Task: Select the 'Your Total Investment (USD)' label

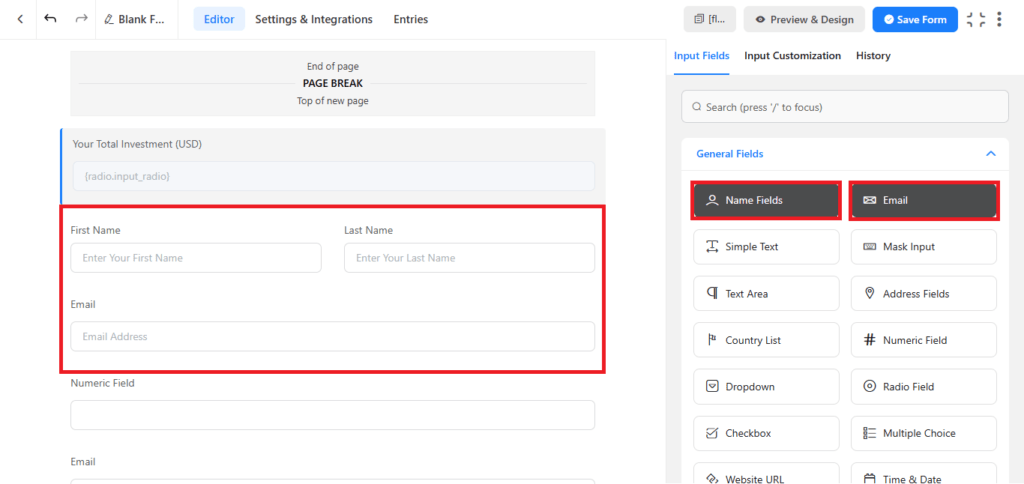Action: 137,144
